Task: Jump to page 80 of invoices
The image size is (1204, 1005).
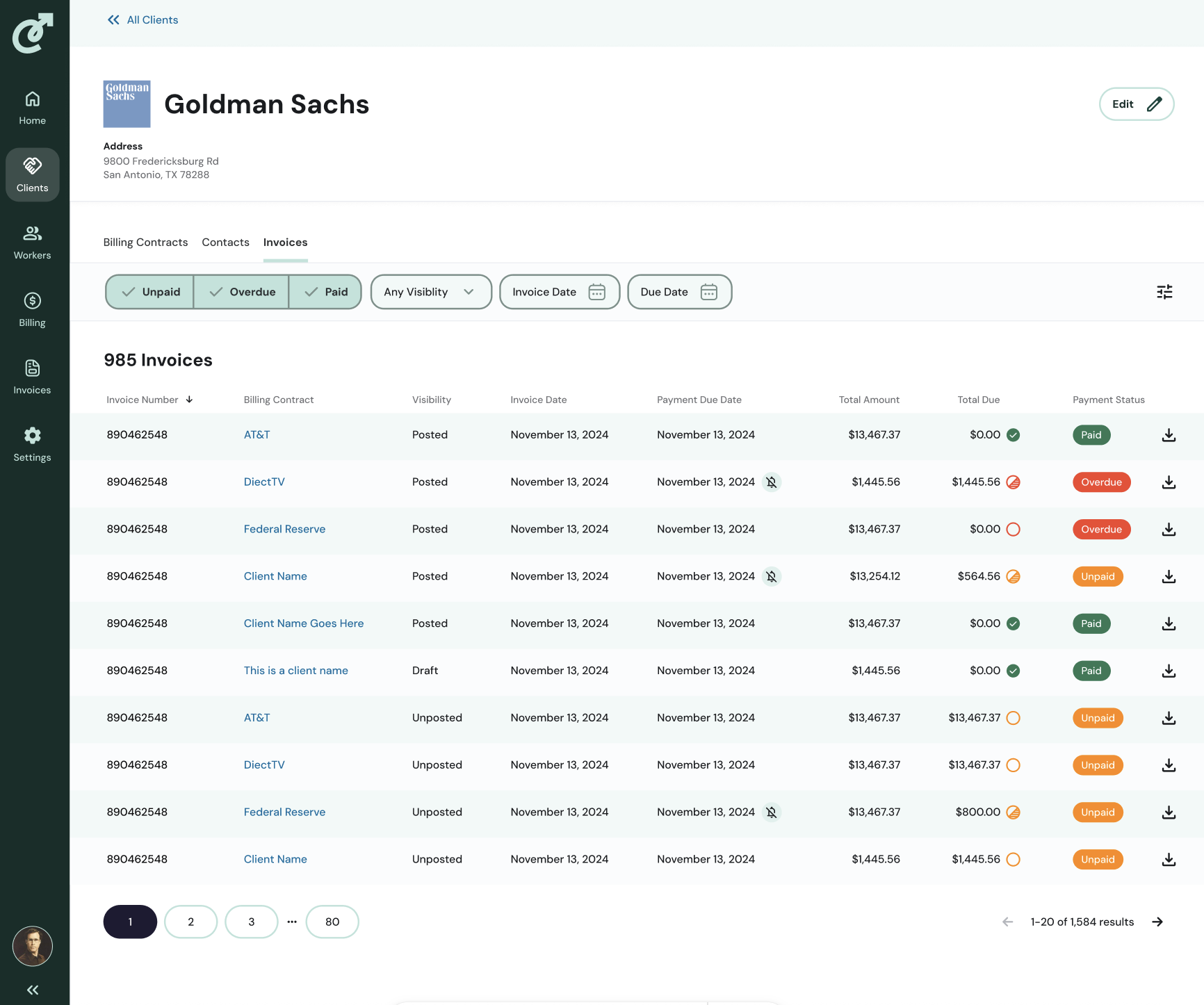Action: [332, 922]
